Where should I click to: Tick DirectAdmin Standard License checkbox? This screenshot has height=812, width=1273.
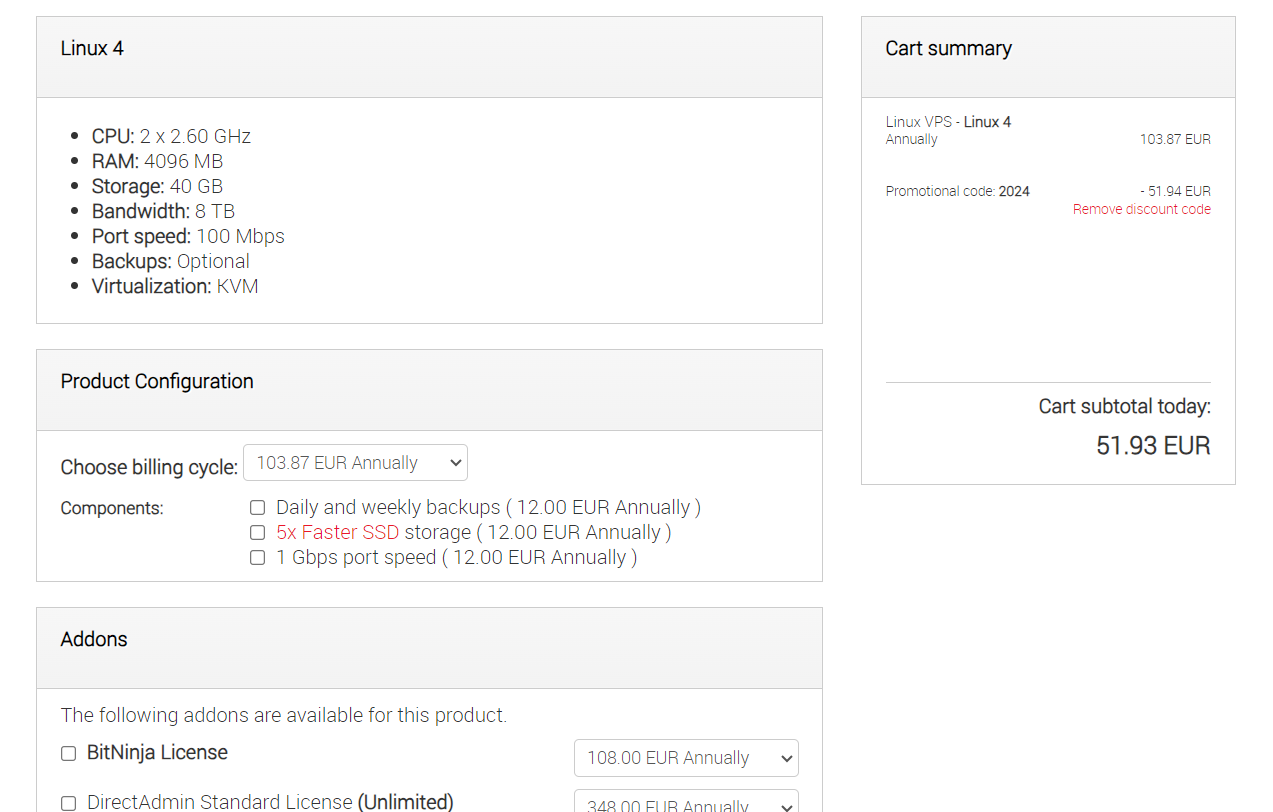(x=68, y=803)
